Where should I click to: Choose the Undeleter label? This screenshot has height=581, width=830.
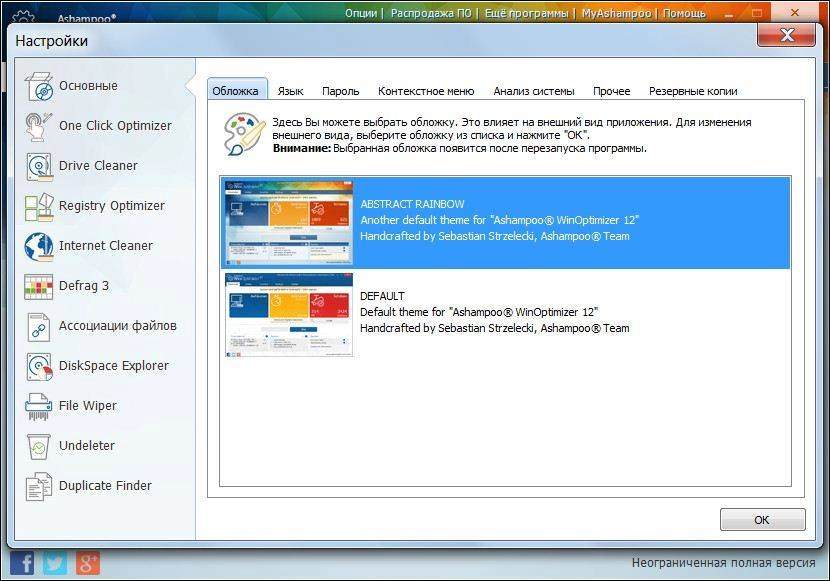(87, 446)
